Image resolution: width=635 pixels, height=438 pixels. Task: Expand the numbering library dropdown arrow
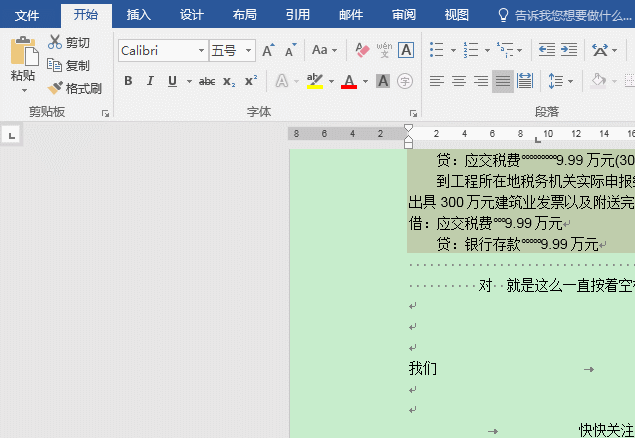click(487, 51)
